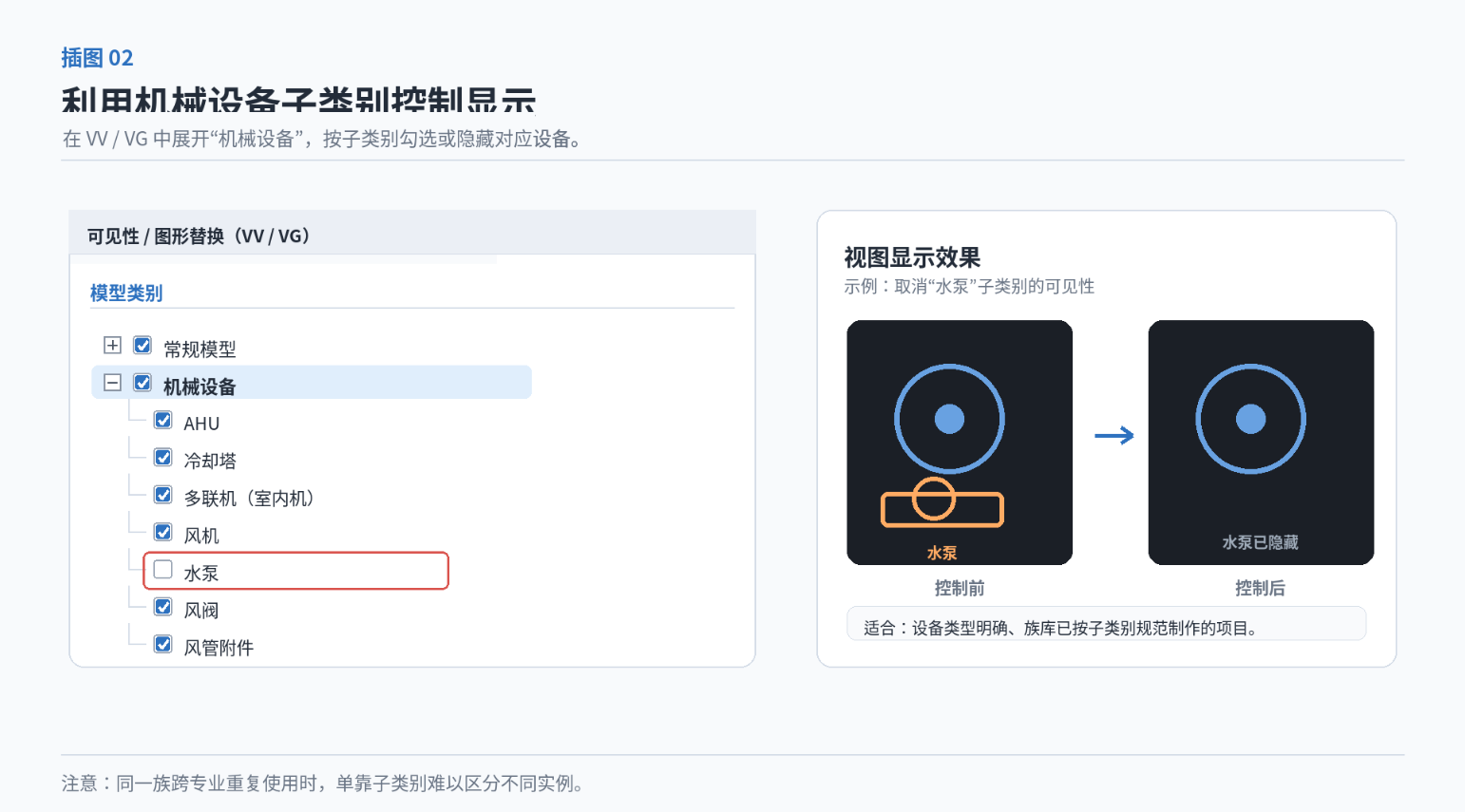Screen dimensions: 1465x812
Task: Click the blue circle equipment in 控制后
Action: pyautogui.click(x=1250, y=419)
